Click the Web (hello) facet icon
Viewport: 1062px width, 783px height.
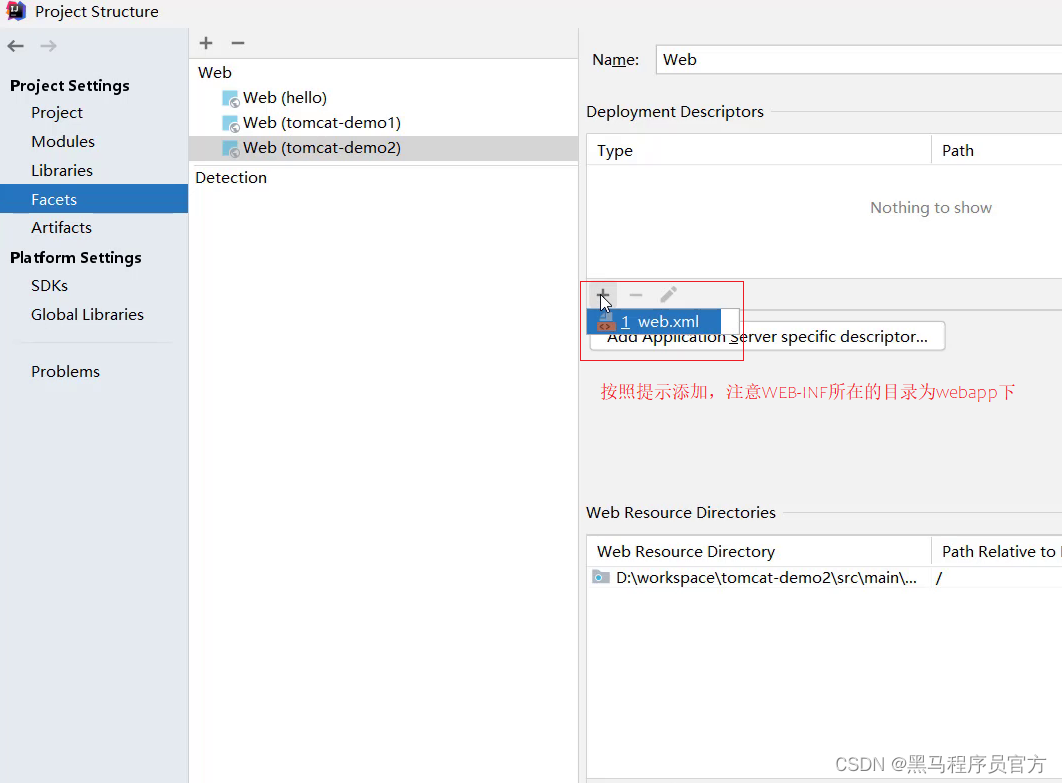coord(231,98)
